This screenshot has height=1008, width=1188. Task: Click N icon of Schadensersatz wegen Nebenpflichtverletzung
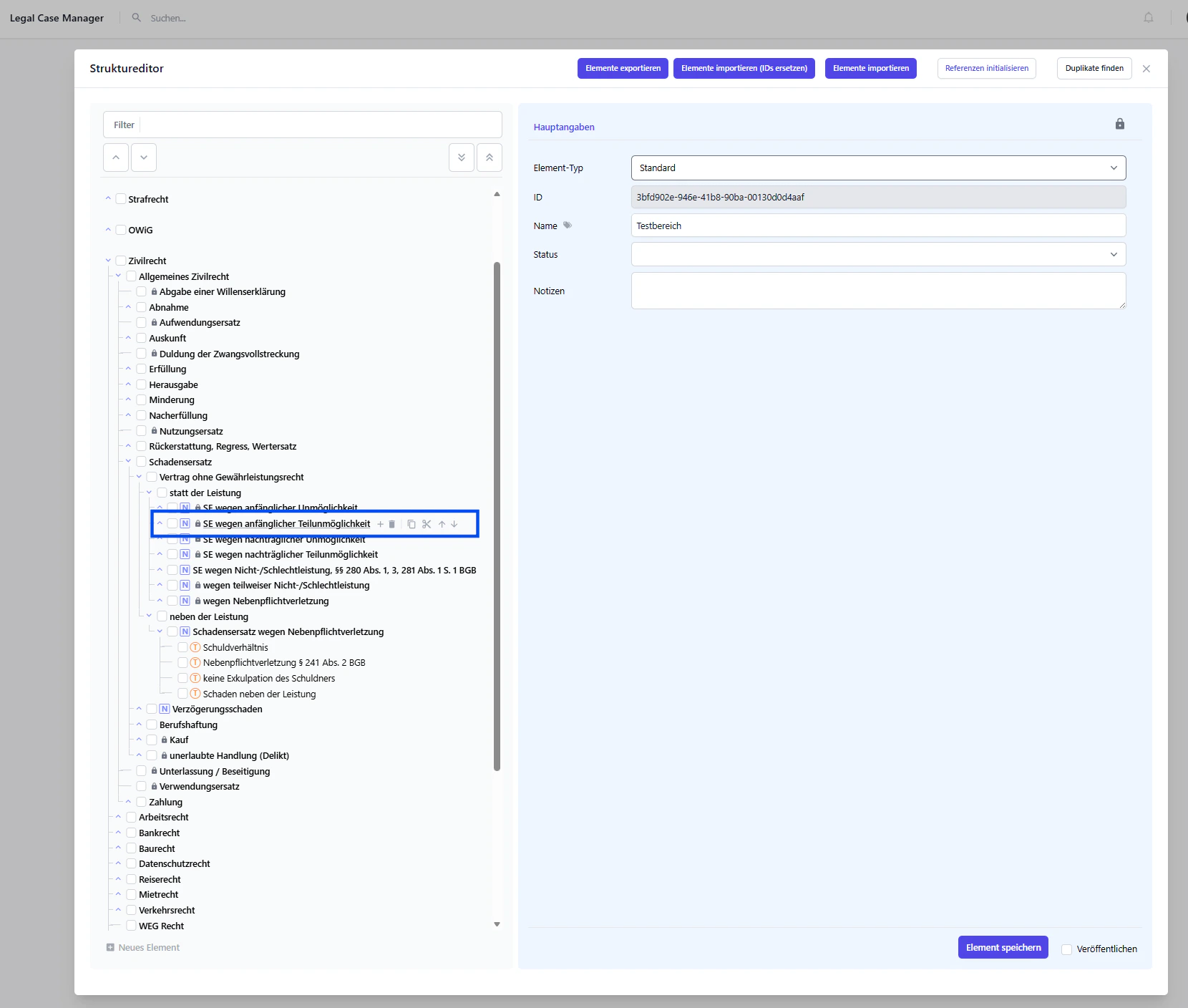(x=185, y=631)
